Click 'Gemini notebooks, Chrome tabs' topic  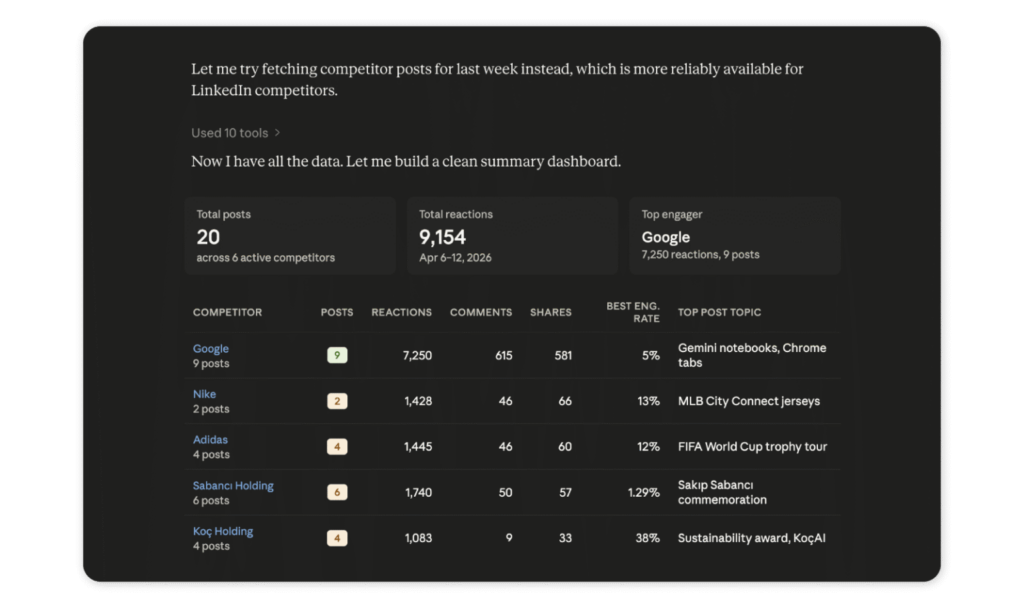pos(752,355)
